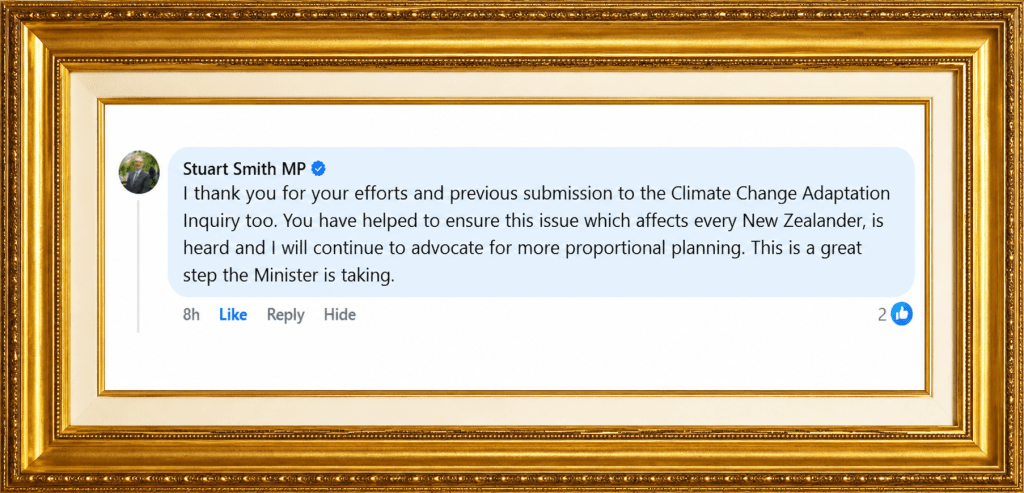Image resolution: width=1024 pixels, height=493 pixels.
Task: Click the blue verified badge icon
Action: point(318,169)
